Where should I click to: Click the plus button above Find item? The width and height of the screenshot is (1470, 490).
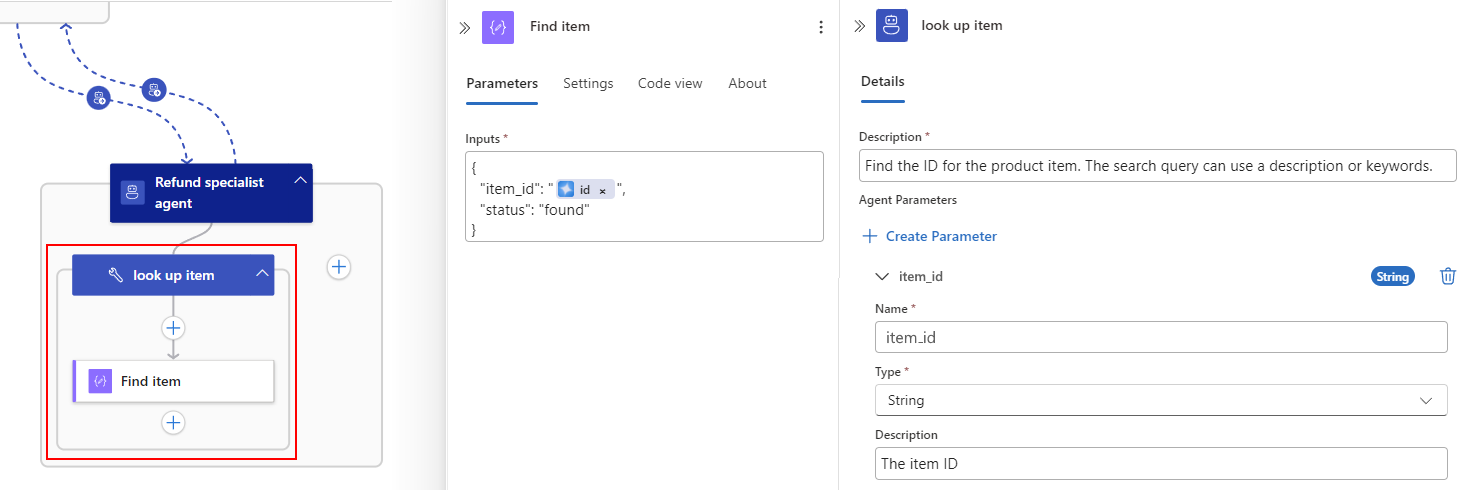174,328
